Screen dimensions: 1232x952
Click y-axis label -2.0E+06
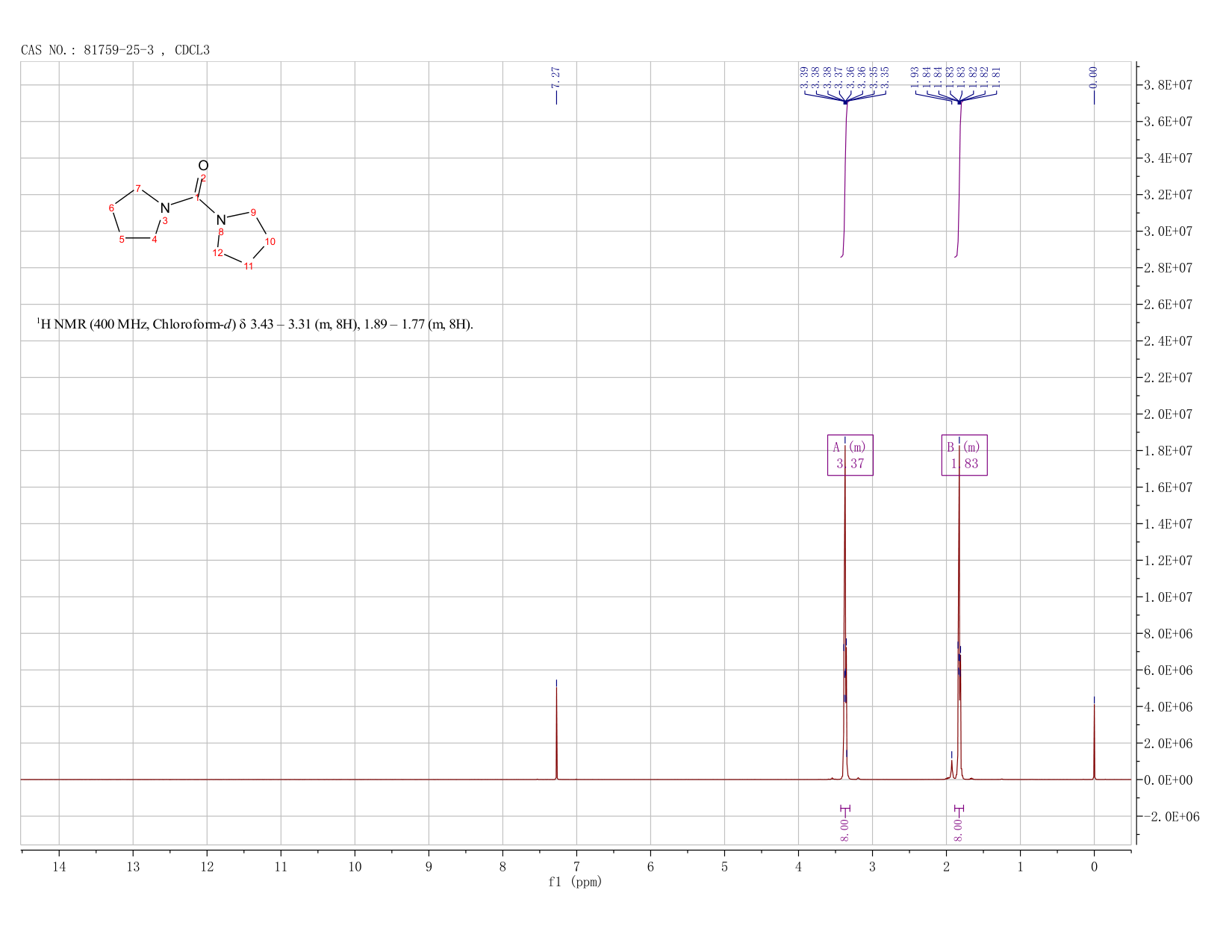click(x=1171, y=817)
